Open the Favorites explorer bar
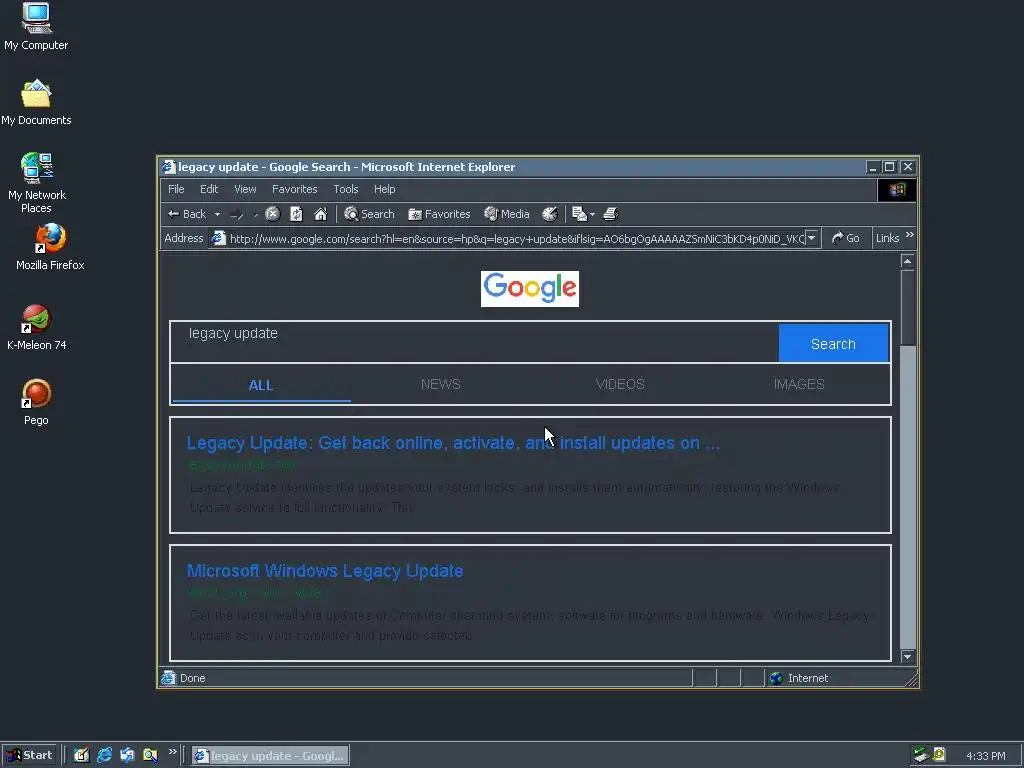The width and height of the screenshot is (1024, 768). [x=439, y=214]
